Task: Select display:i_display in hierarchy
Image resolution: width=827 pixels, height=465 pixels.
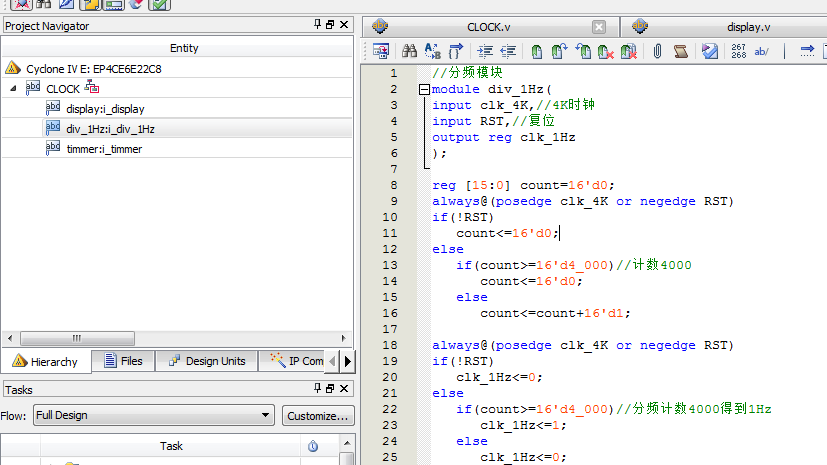Action: (x=105, y=109)
